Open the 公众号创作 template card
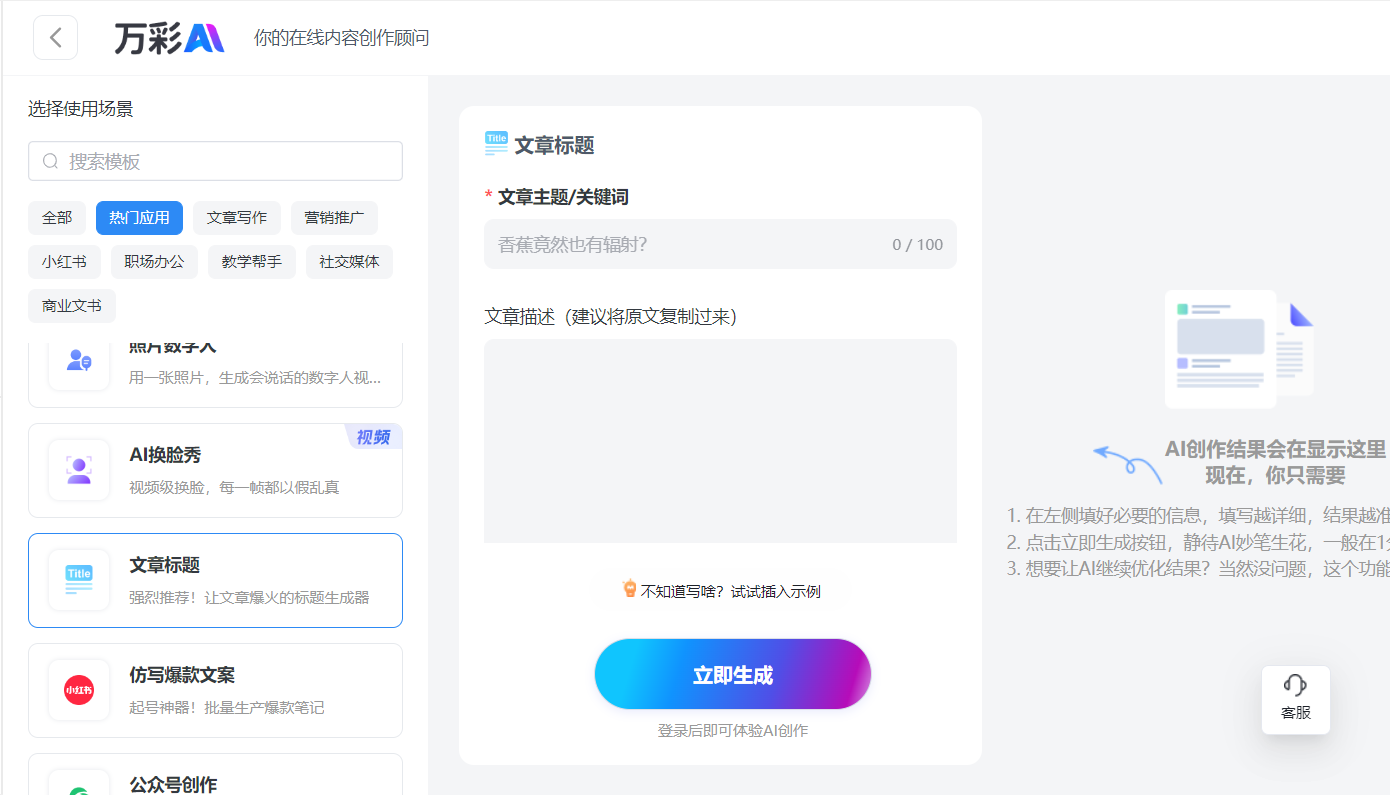This screenshot has height=795, width=1390. pyautogui.click(x=215, y=774)
